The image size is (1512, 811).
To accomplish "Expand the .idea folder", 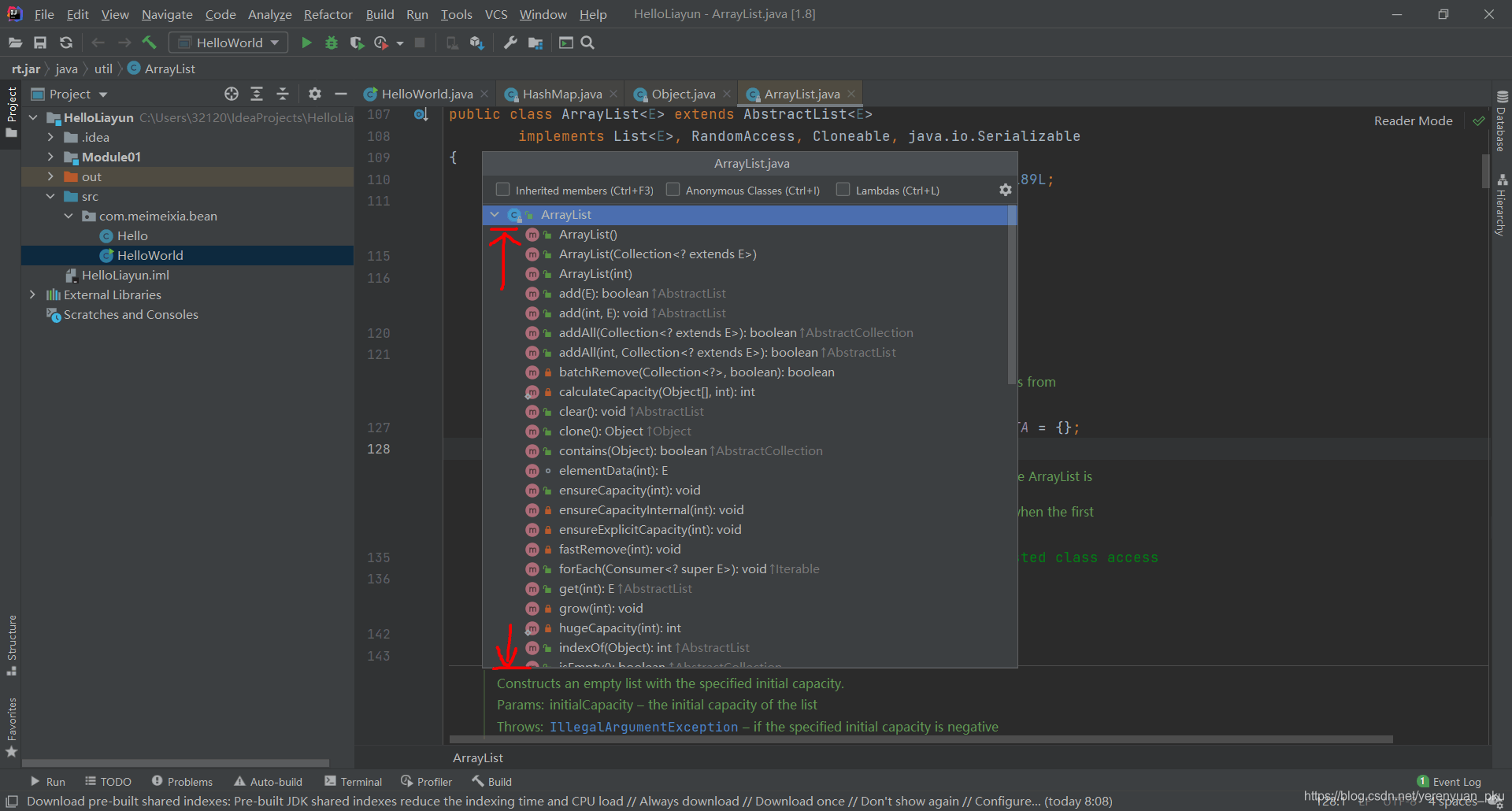I will pos(50,137).
